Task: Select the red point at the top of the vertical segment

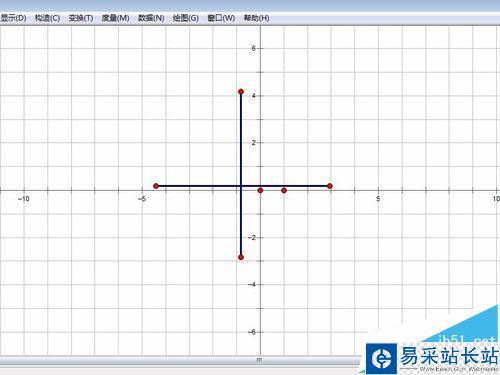Action: [241, 92]
